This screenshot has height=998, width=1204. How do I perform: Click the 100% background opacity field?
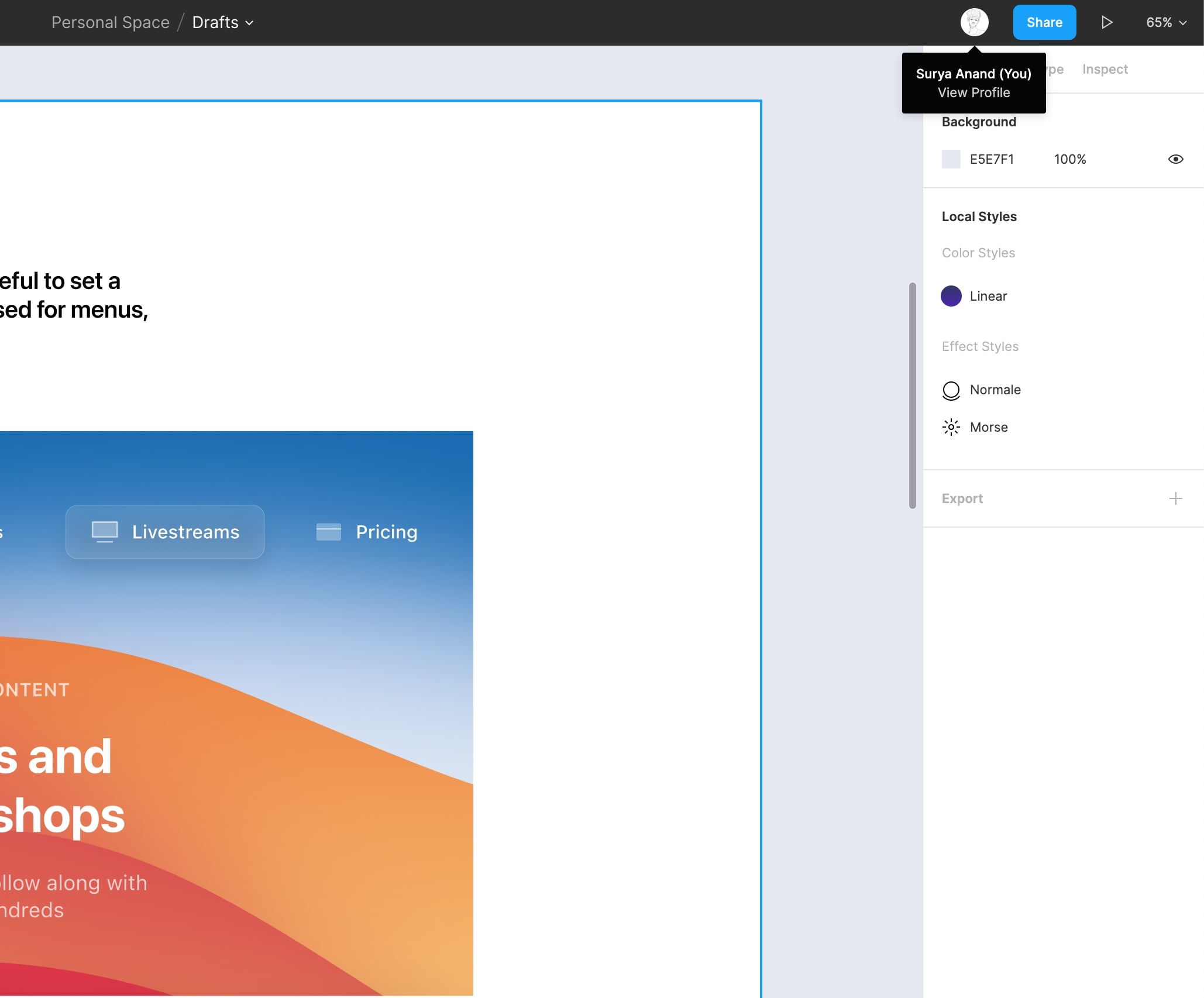(x=1070, y=159)
